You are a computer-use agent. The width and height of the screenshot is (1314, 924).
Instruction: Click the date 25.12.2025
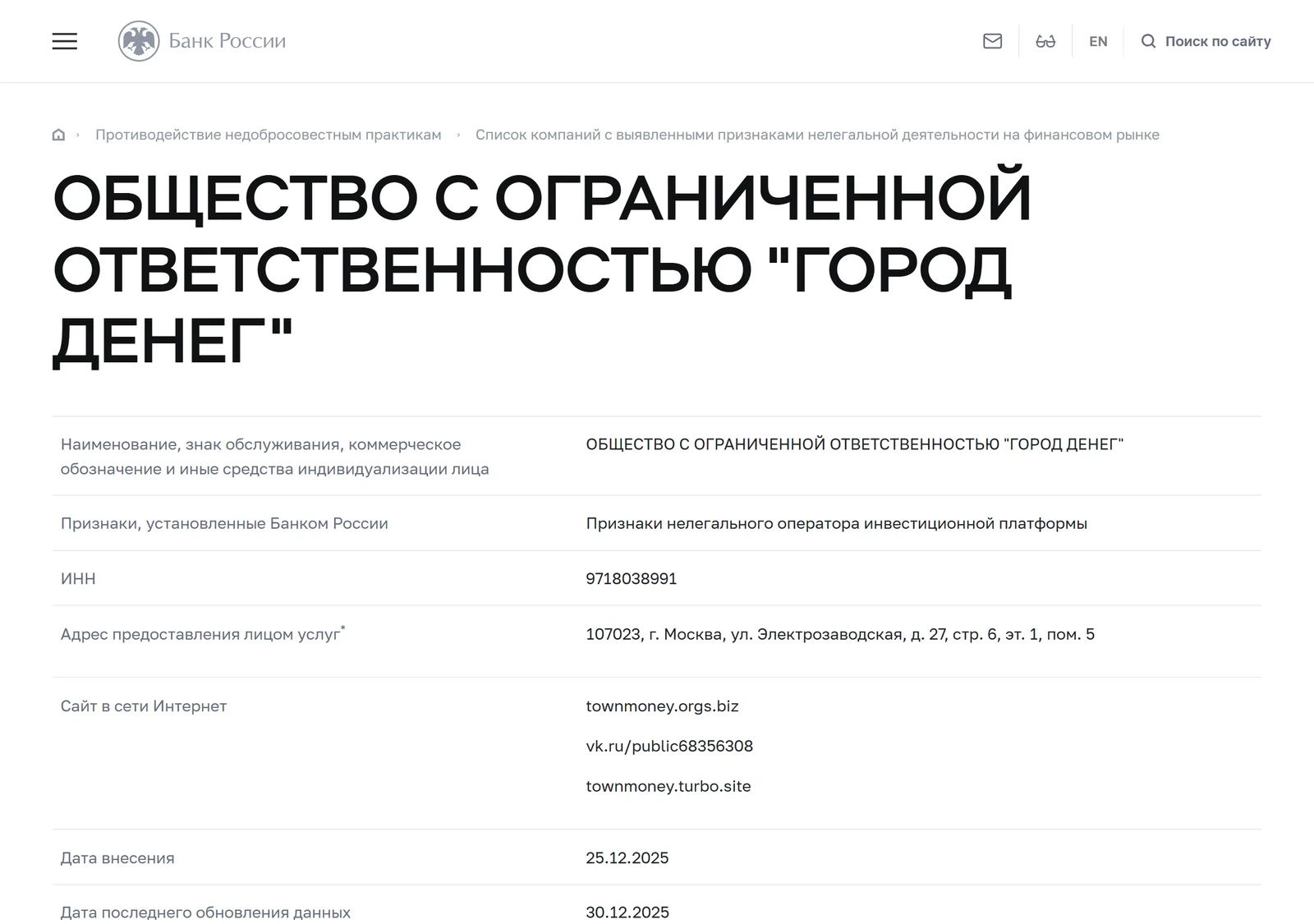click(x=627, y=857)
